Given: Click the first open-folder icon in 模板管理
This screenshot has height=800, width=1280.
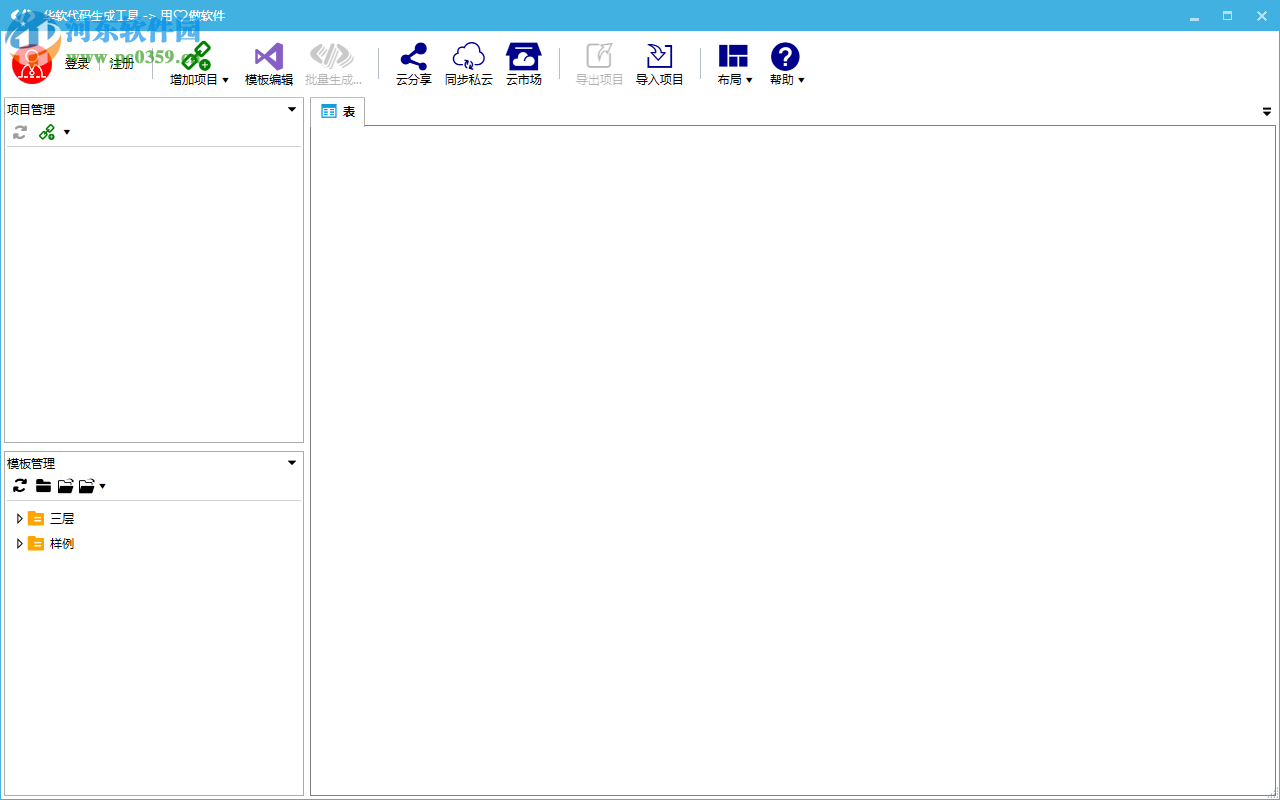Looking at the screenshot, I should 65,486.
